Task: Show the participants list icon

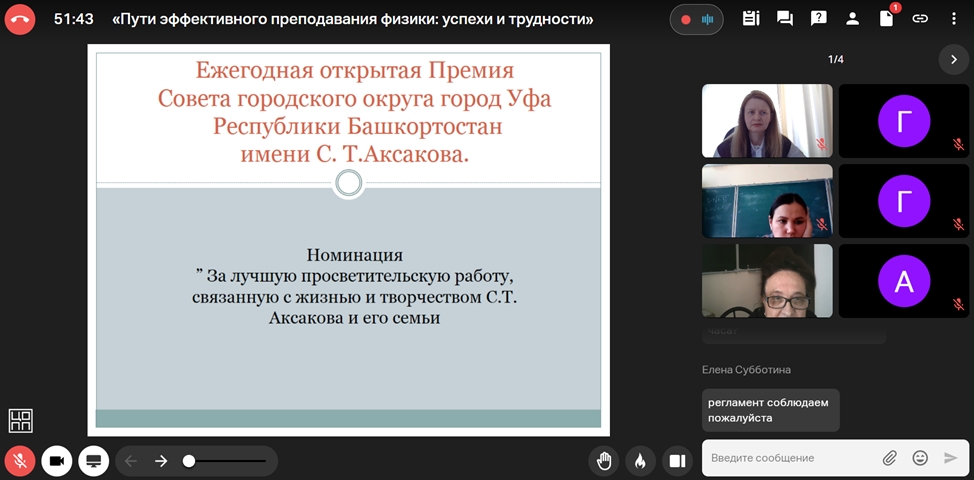Action: (852, 19)
